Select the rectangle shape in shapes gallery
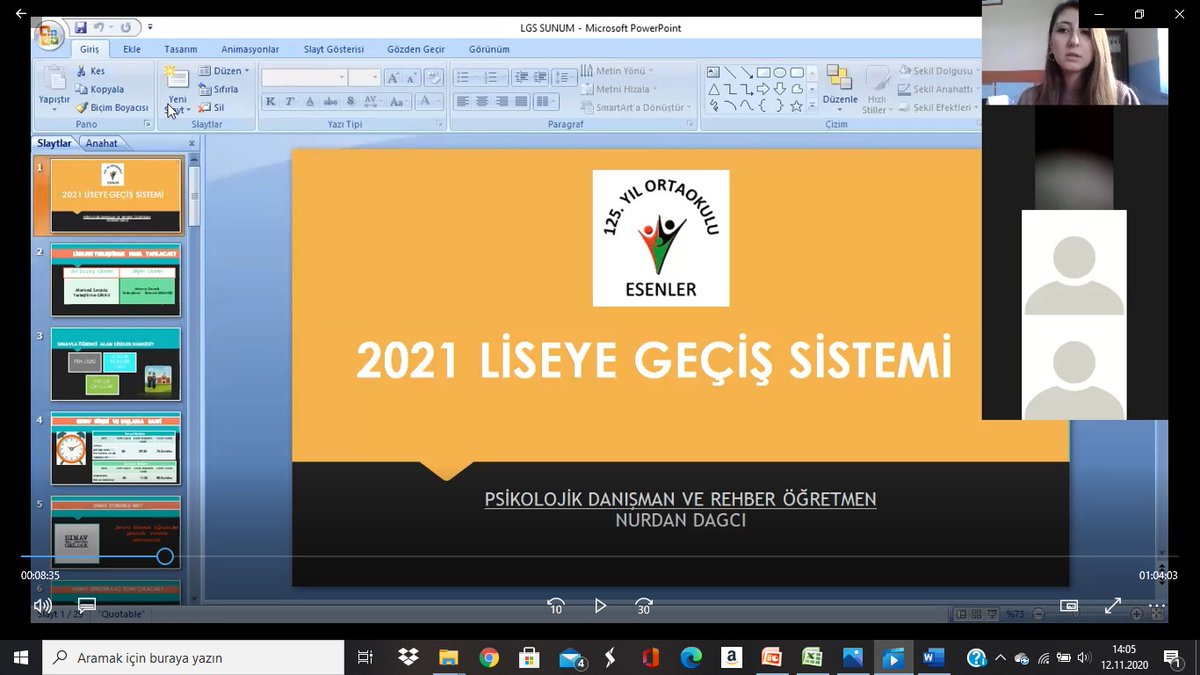 coord(763,72)
